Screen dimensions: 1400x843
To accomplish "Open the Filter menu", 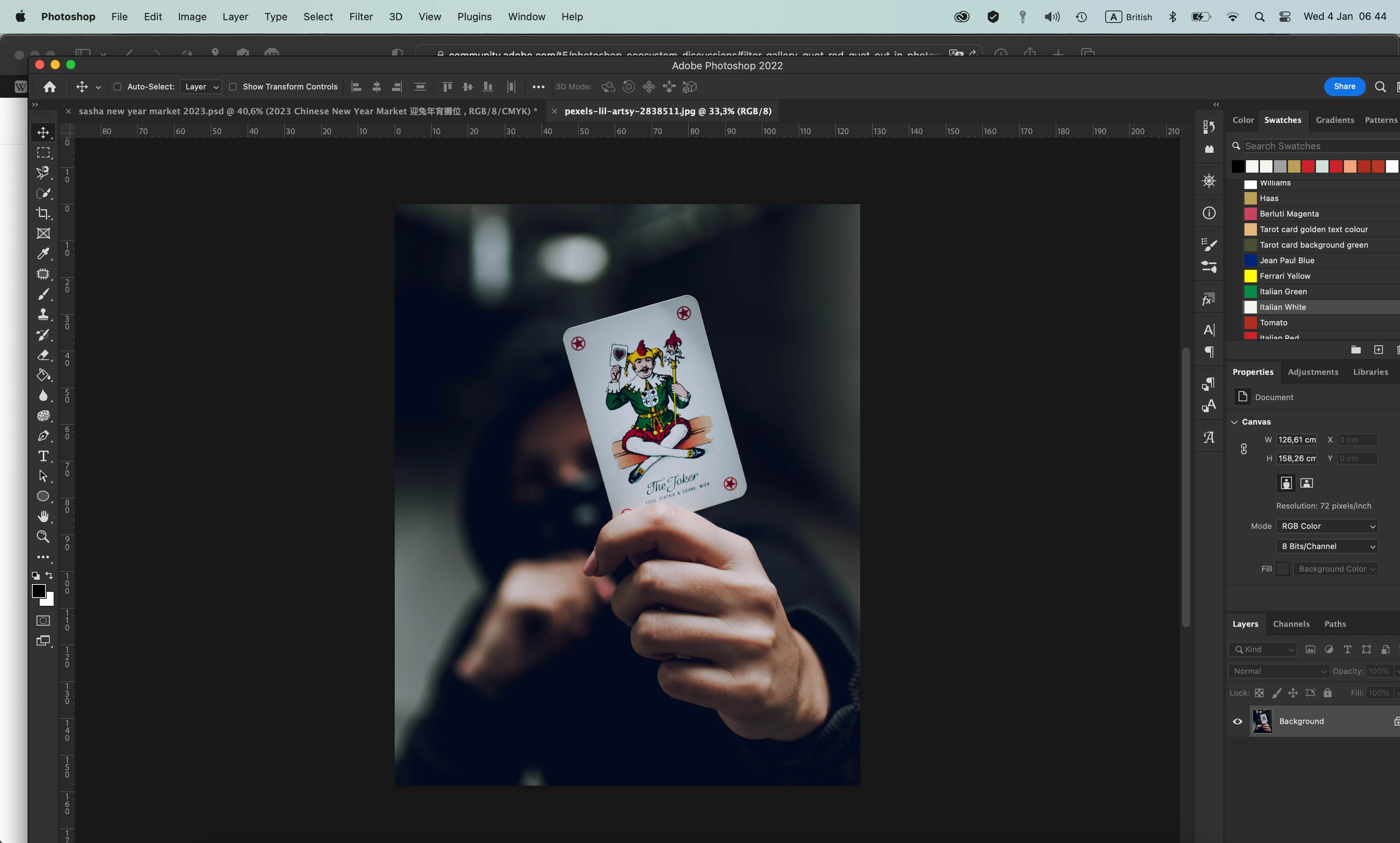I will [x=360, y=16].
